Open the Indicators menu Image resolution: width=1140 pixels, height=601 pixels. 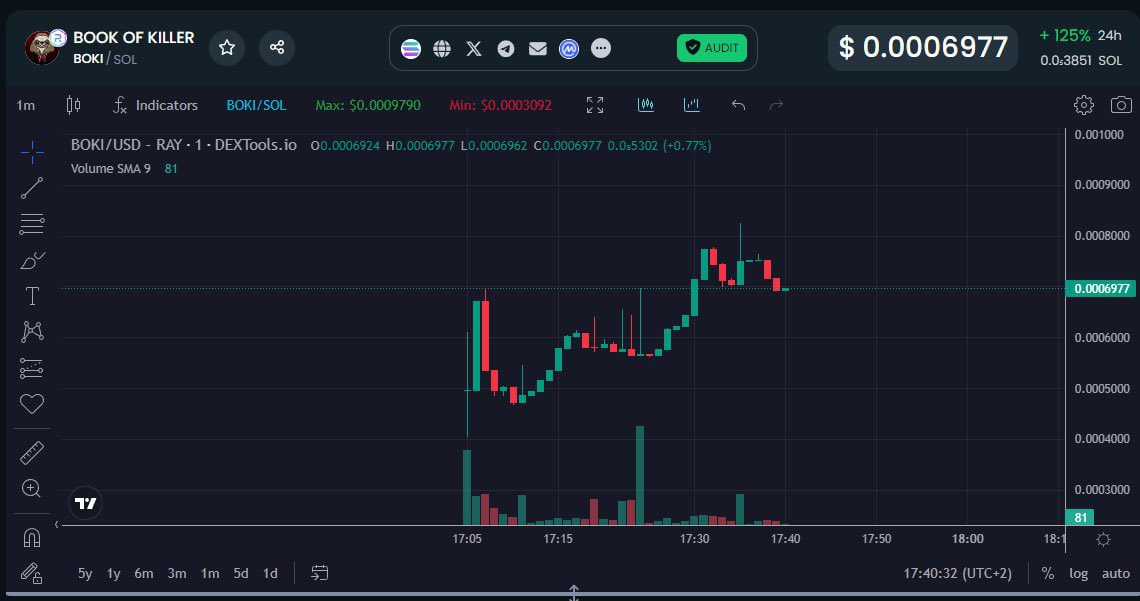156,105
